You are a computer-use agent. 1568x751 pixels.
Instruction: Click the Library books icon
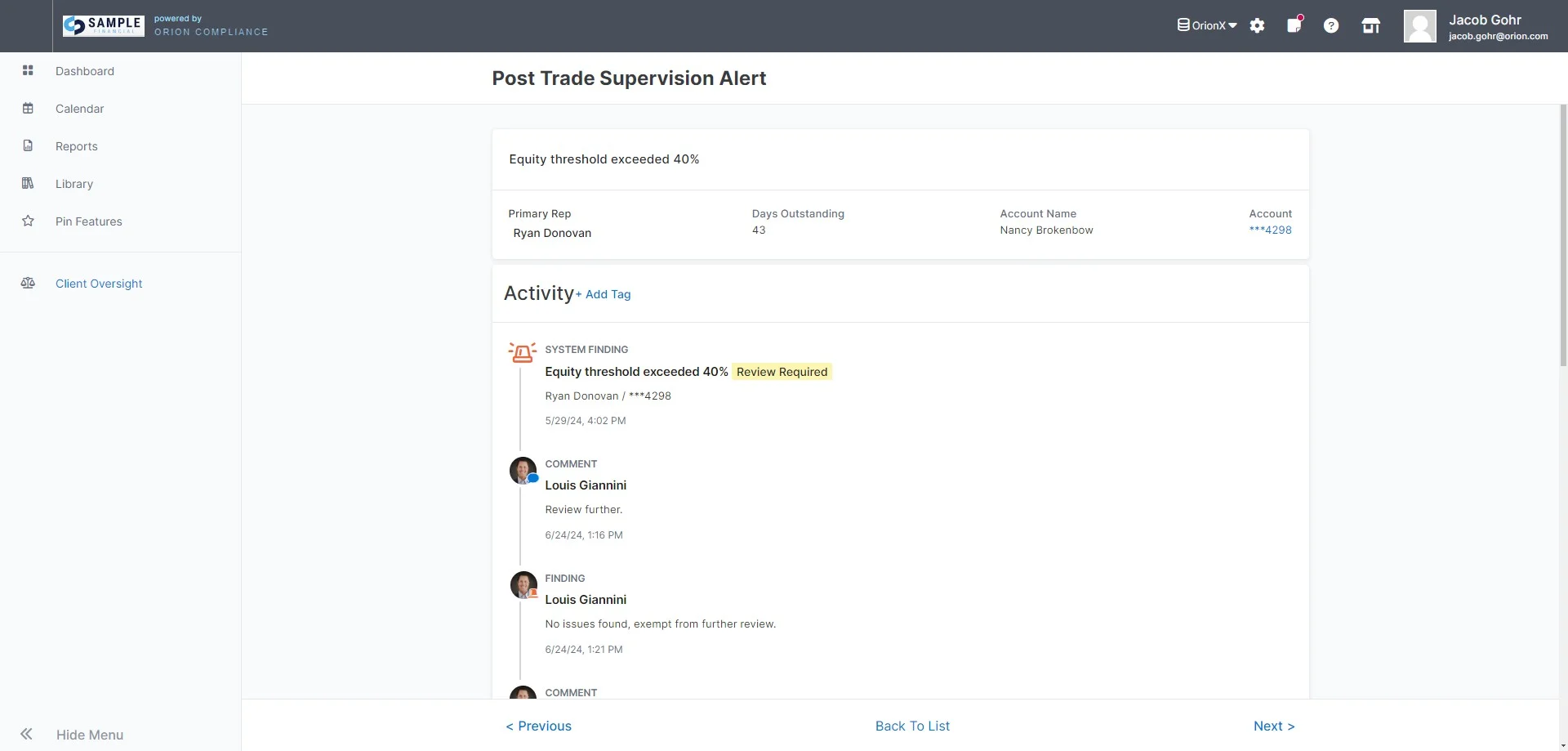[28, 184]
